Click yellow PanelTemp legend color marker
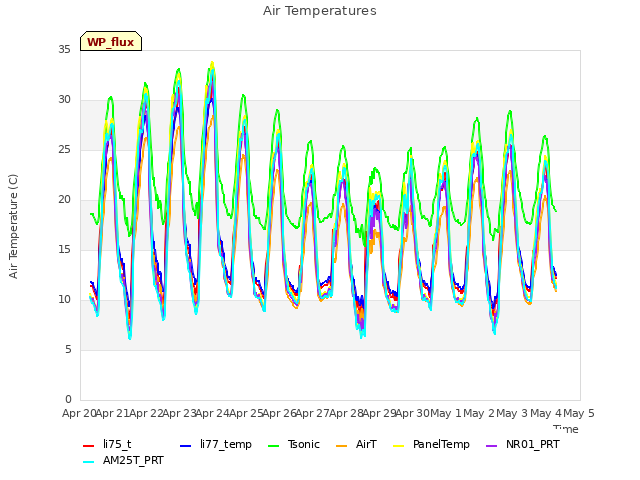The height and width of the screenshot is (480, 640). coord(398,446)
